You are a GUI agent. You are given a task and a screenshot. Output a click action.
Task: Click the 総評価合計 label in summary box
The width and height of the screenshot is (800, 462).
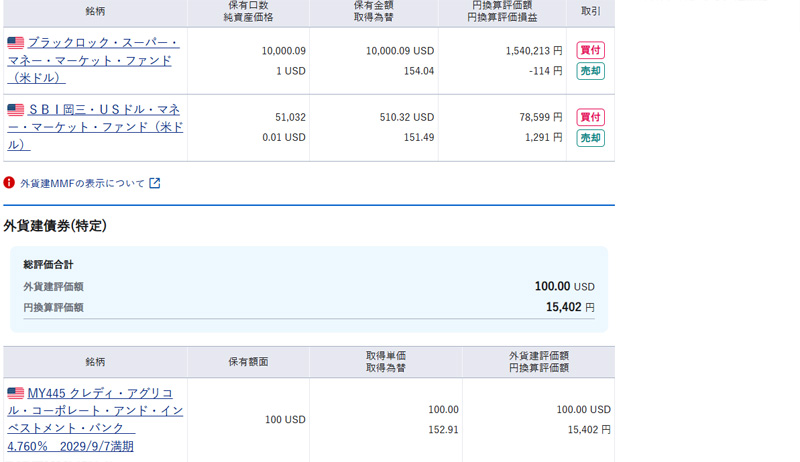[48, 265]
